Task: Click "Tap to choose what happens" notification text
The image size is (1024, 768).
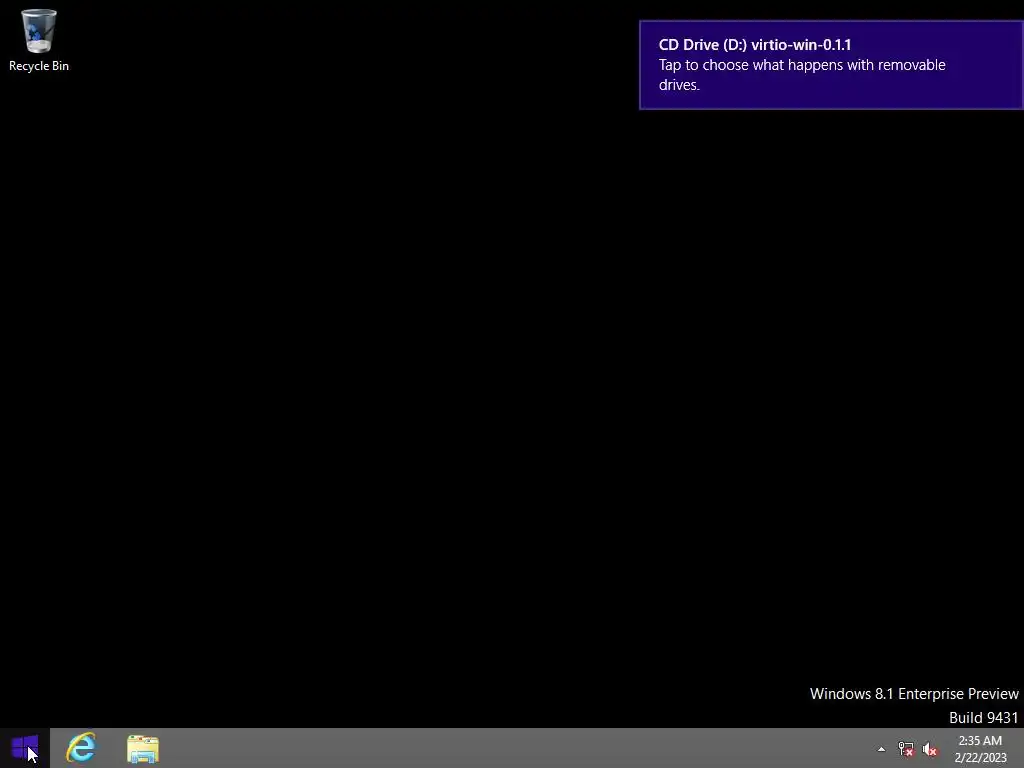Action: click(801, 74)
